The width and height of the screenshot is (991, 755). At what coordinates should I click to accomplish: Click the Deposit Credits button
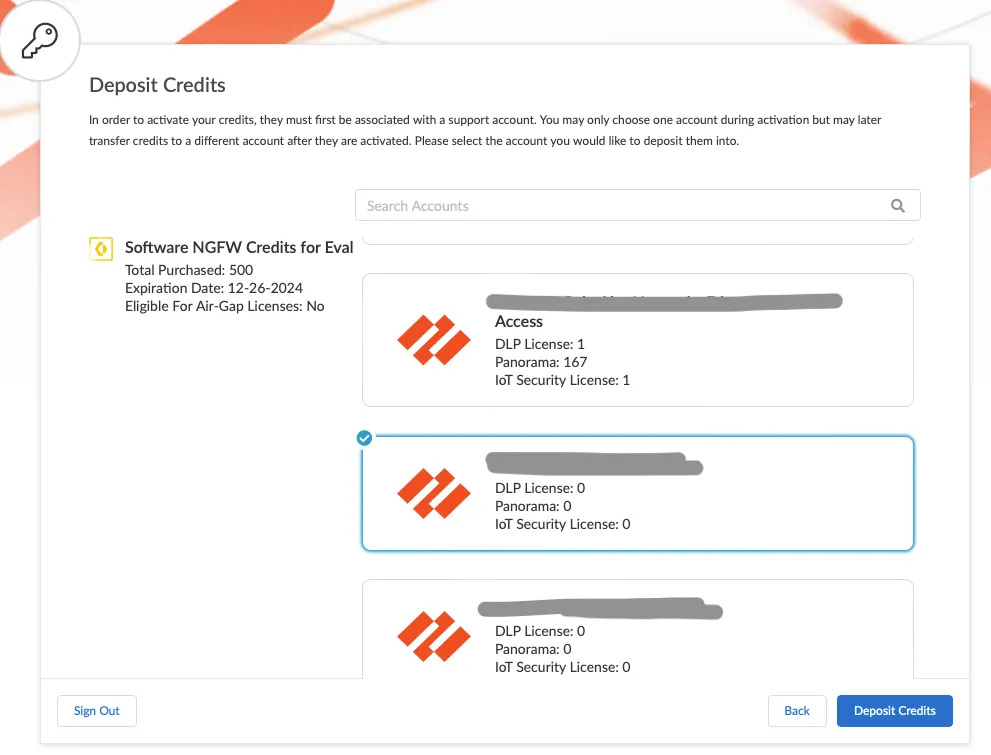(x=894, y=711)
